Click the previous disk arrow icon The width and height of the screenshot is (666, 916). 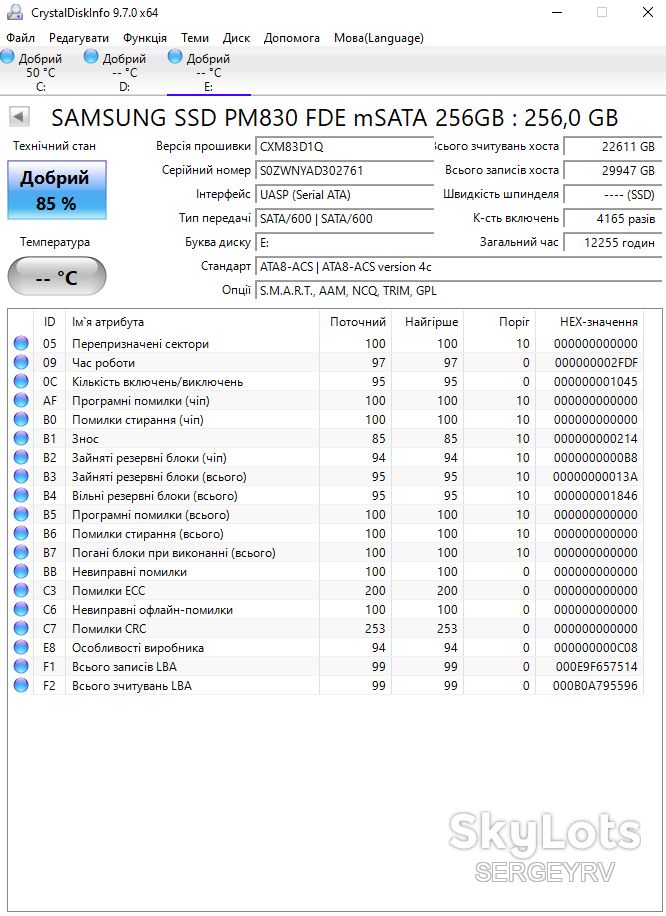pyautogui.click(x=19, y=117)
